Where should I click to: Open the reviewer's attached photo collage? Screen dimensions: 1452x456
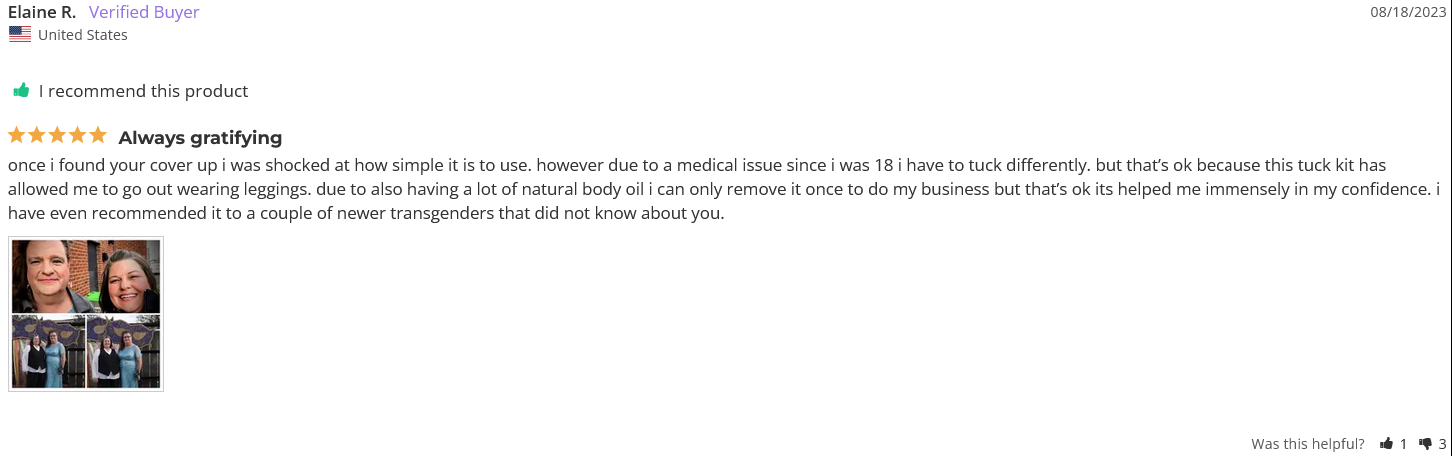[86, 314]
